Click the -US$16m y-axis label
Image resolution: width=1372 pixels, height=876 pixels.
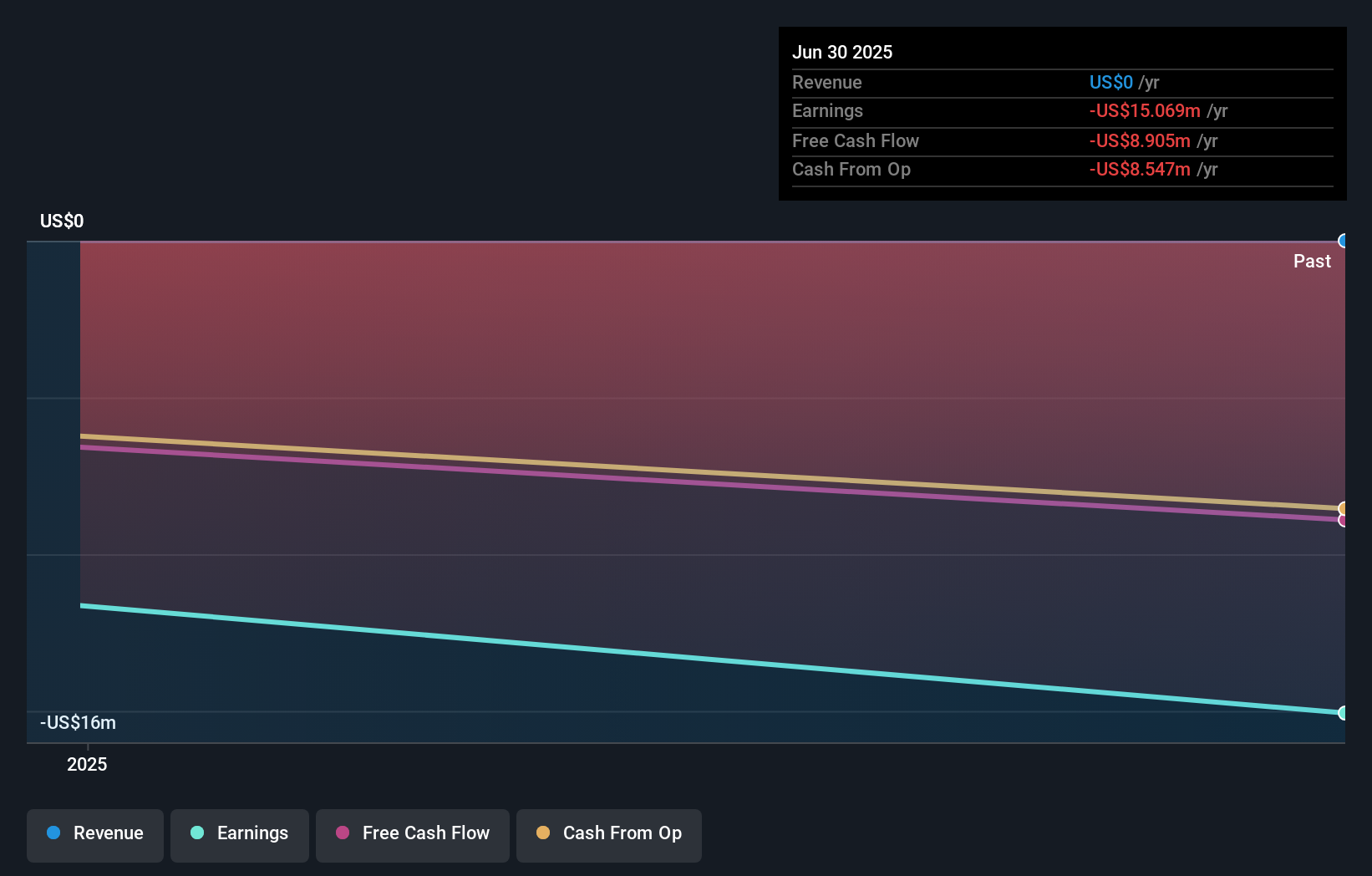78,722
